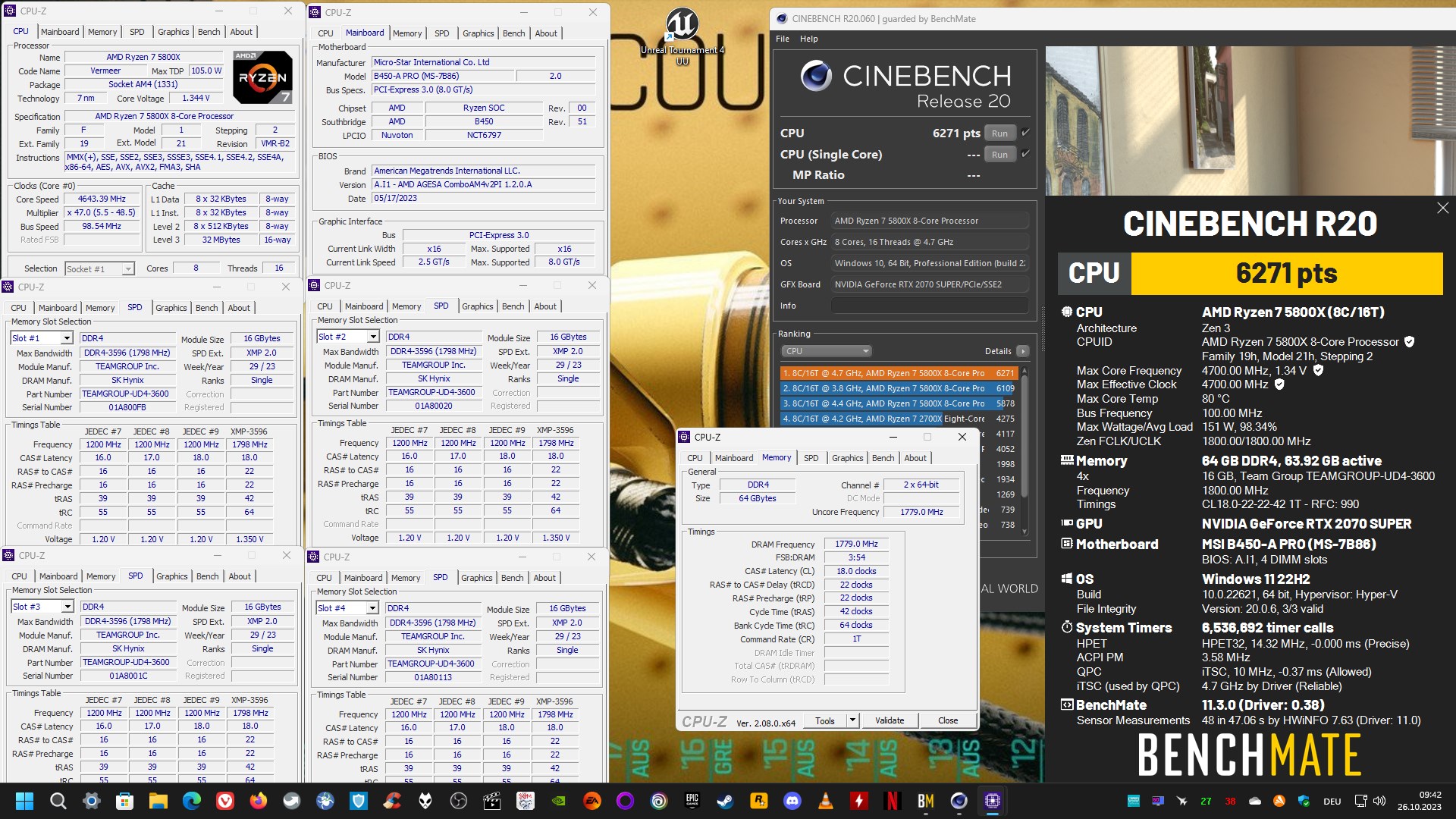Switch to Cinebench in taskbar
The height and width of the screenshot is (819, 1456).
[959, 801]
